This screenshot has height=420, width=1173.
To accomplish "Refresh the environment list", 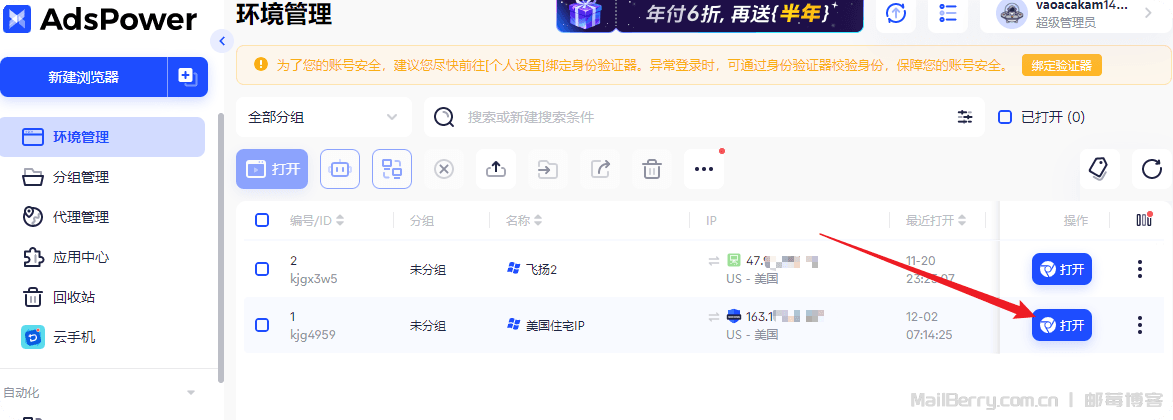I will pos(1152,169).
